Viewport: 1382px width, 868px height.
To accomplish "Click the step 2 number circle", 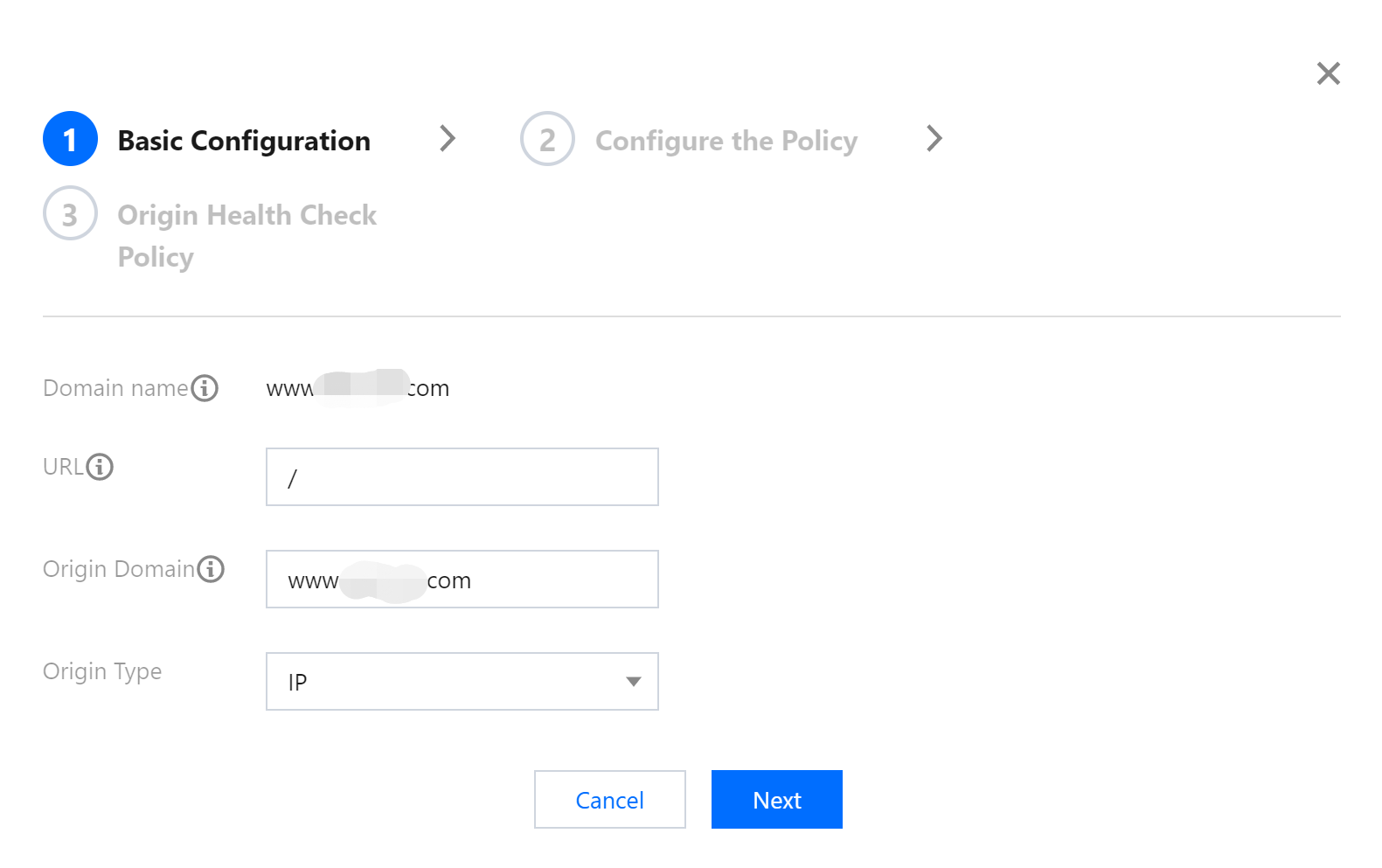I will click(x=547, y=139).
